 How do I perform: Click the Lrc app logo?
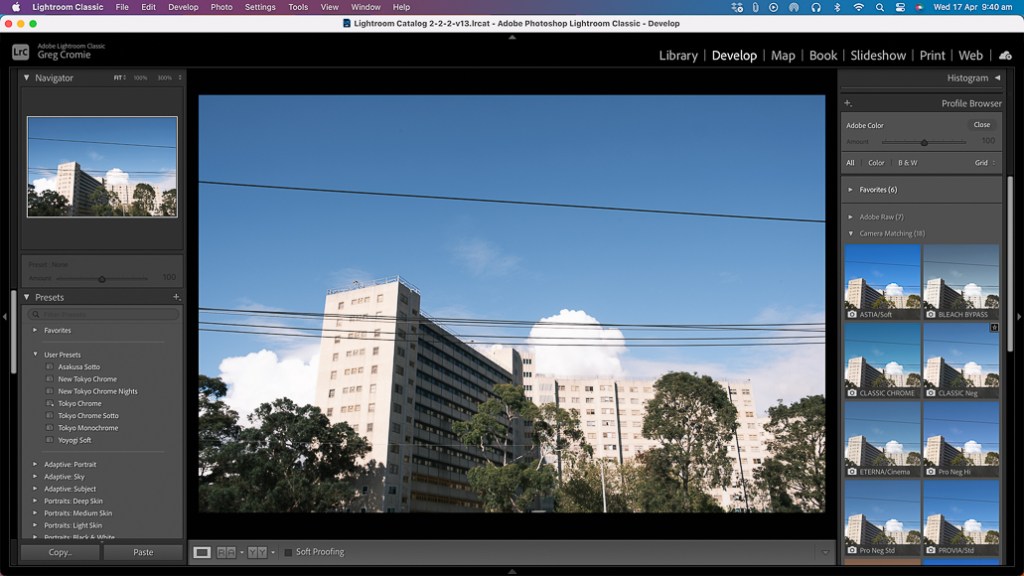[x=20, y=51]
